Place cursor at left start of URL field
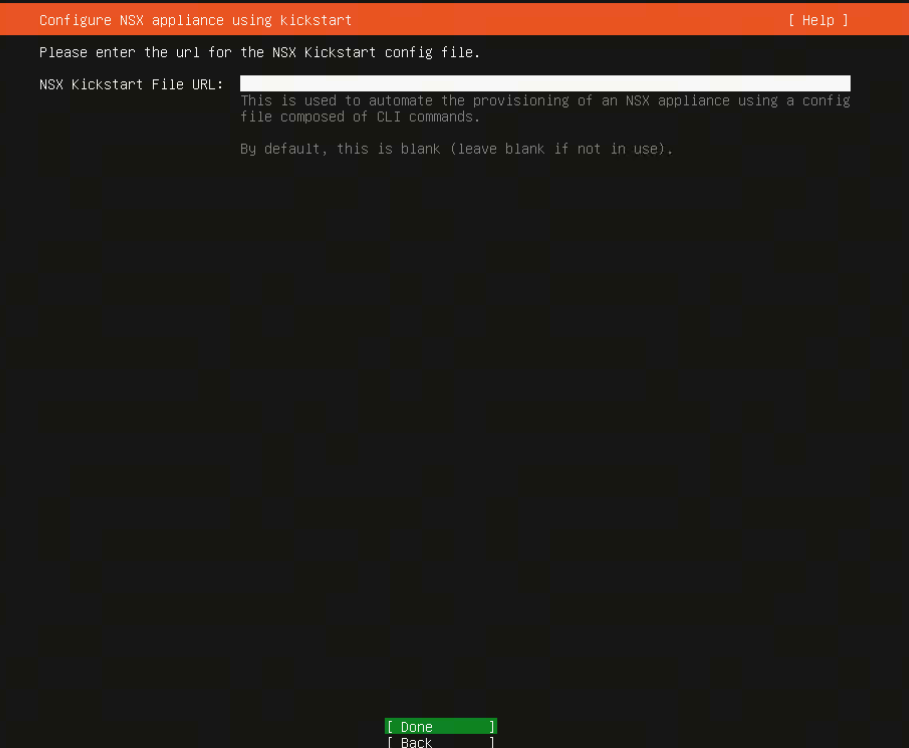The width and height of the screenshot is (909, 748). tap(244, 84)
